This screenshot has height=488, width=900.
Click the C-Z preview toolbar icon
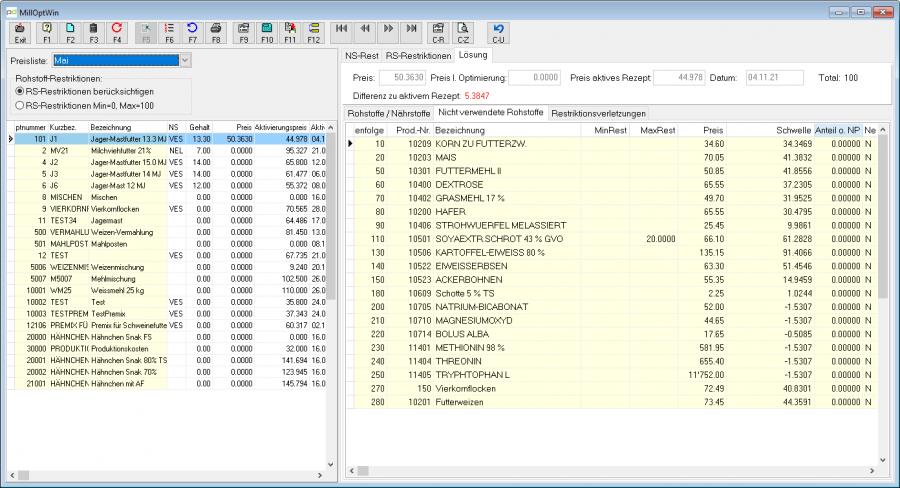click(x=463, y=33)
